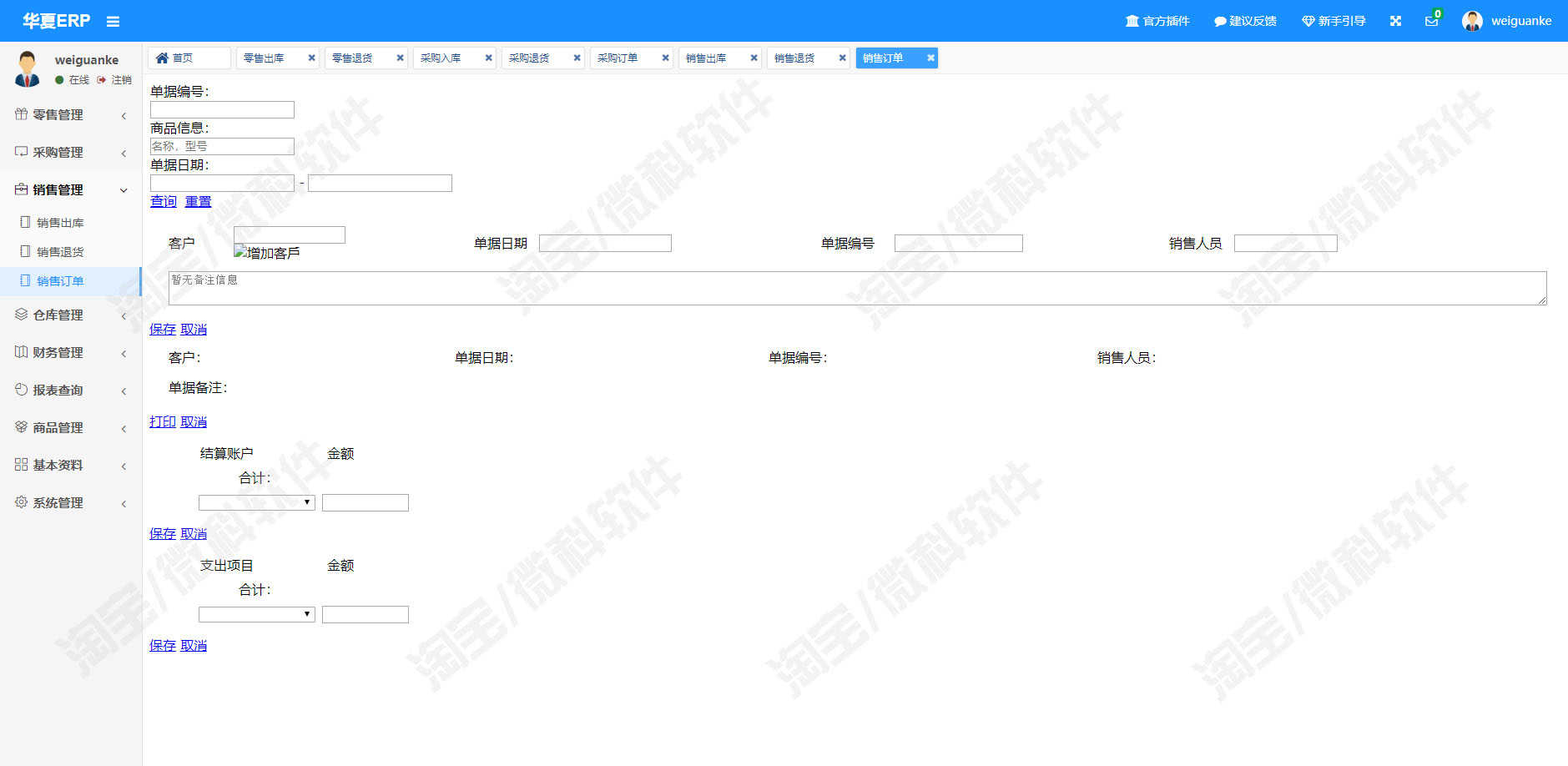Toggle fullscreen with the expand icon
Viewport: 1568px width, 766px height.
pos(1395,21)
